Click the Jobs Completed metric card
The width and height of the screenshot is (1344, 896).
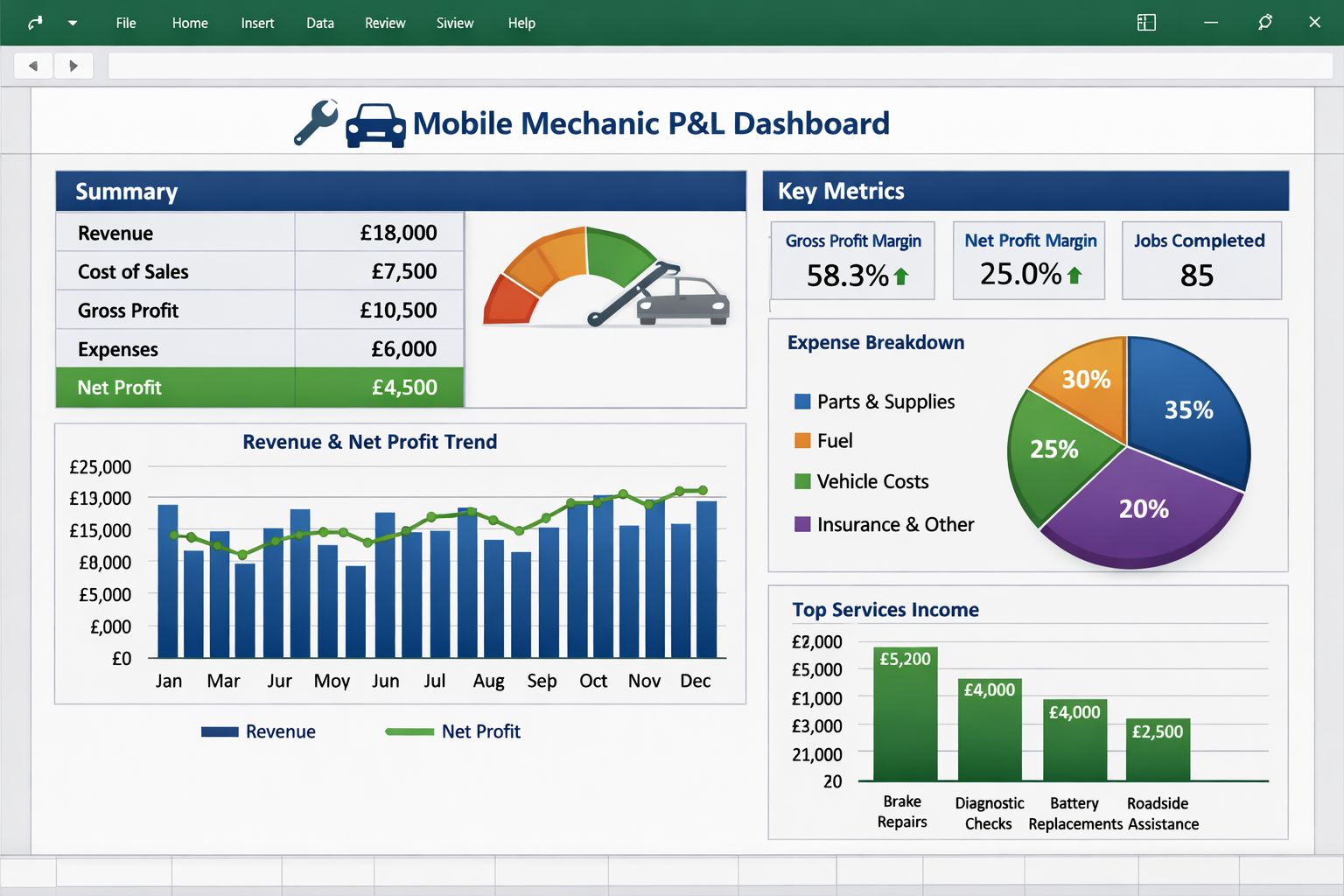pyautogui.click(x=1201, y=261)
